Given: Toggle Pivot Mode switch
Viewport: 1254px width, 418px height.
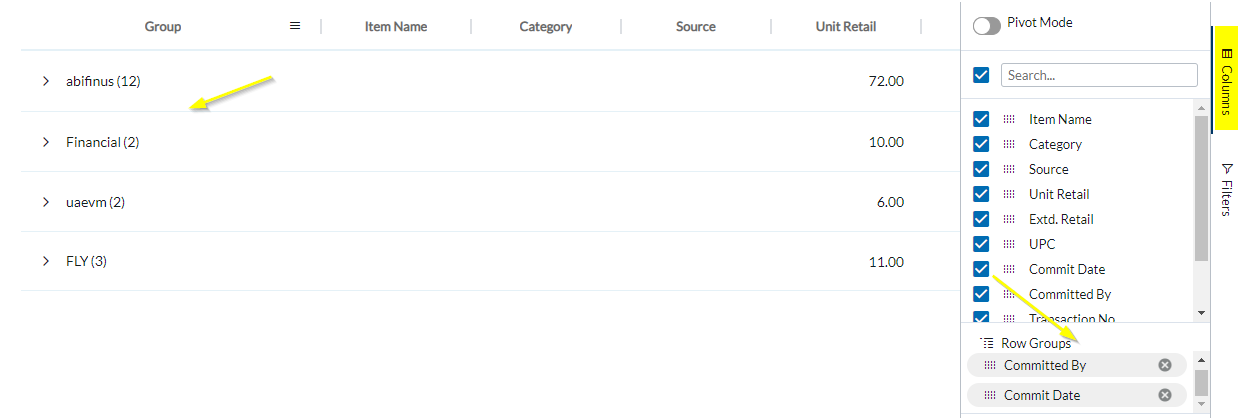Looking at the screenshot, I should tap(987, 26).
